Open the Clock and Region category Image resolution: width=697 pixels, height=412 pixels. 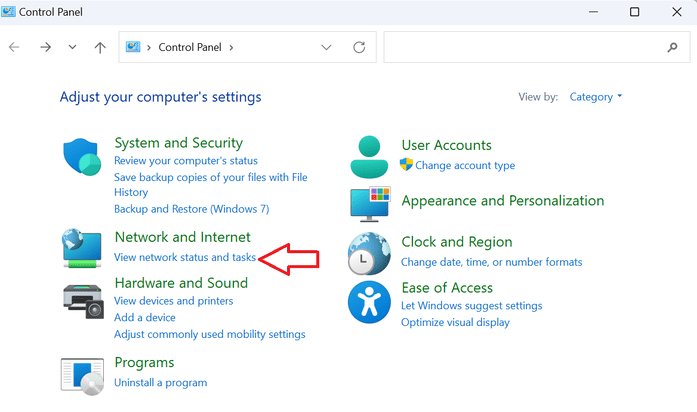coord(457,242)
